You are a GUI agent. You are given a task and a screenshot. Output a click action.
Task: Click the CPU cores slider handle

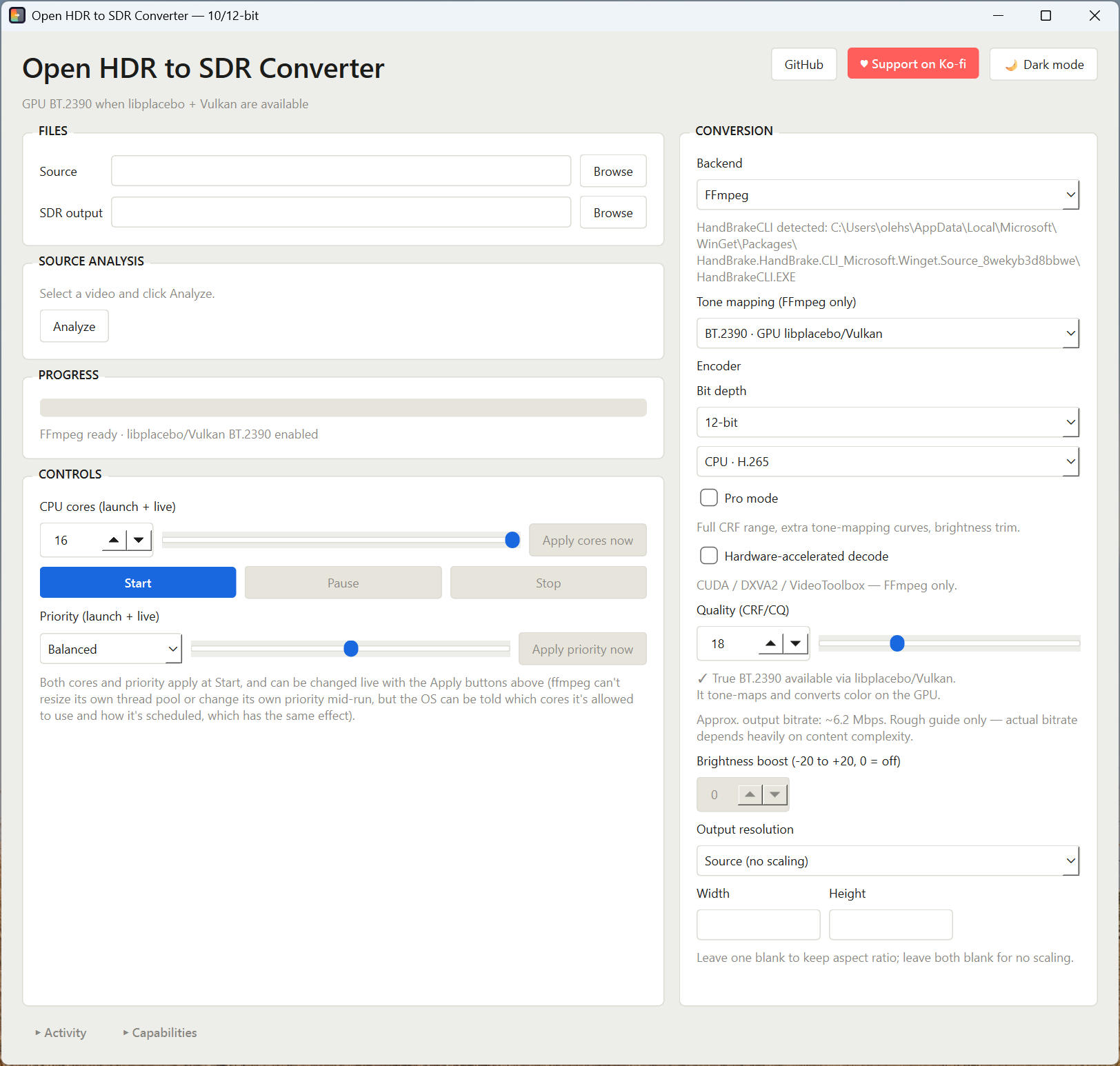512,540
